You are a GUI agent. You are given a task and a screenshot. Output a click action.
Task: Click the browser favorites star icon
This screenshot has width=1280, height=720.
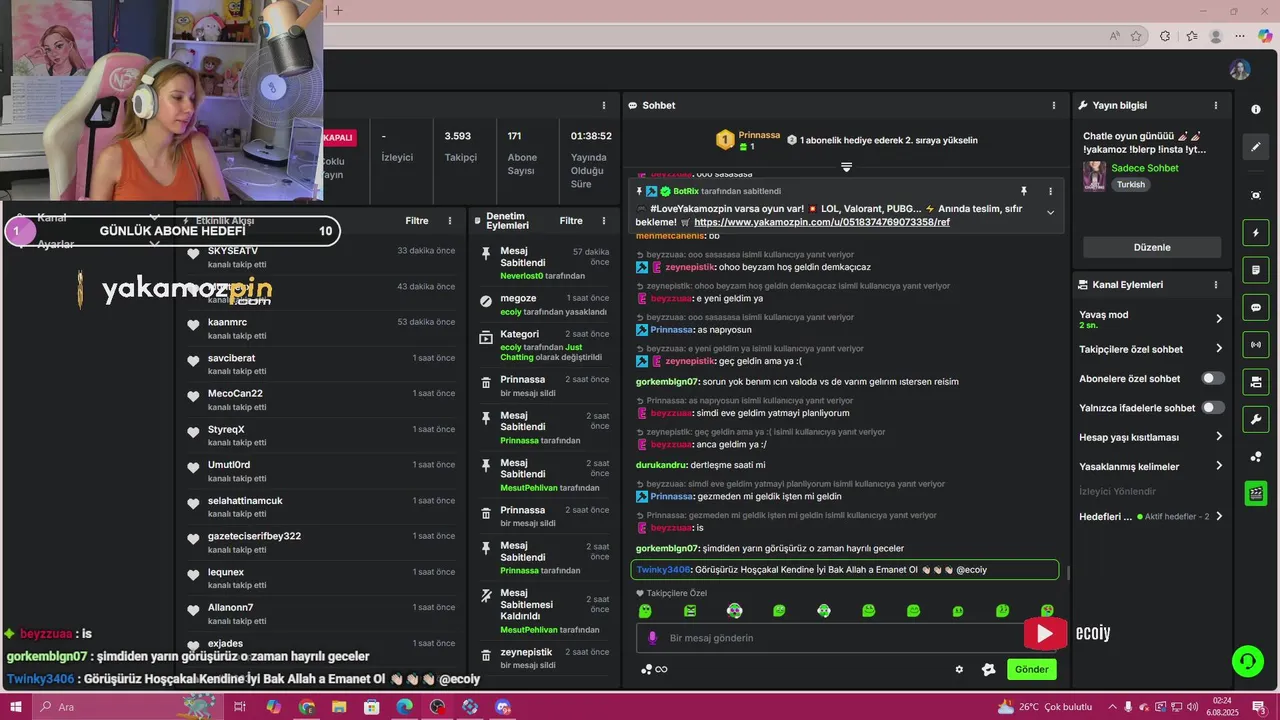[x=1136, y=36]
